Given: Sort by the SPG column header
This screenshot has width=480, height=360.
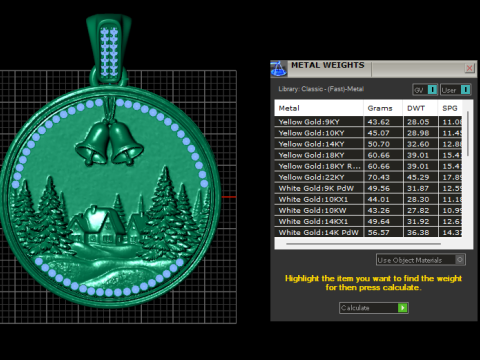Looking at the screenshot, I should coord(450,108).
